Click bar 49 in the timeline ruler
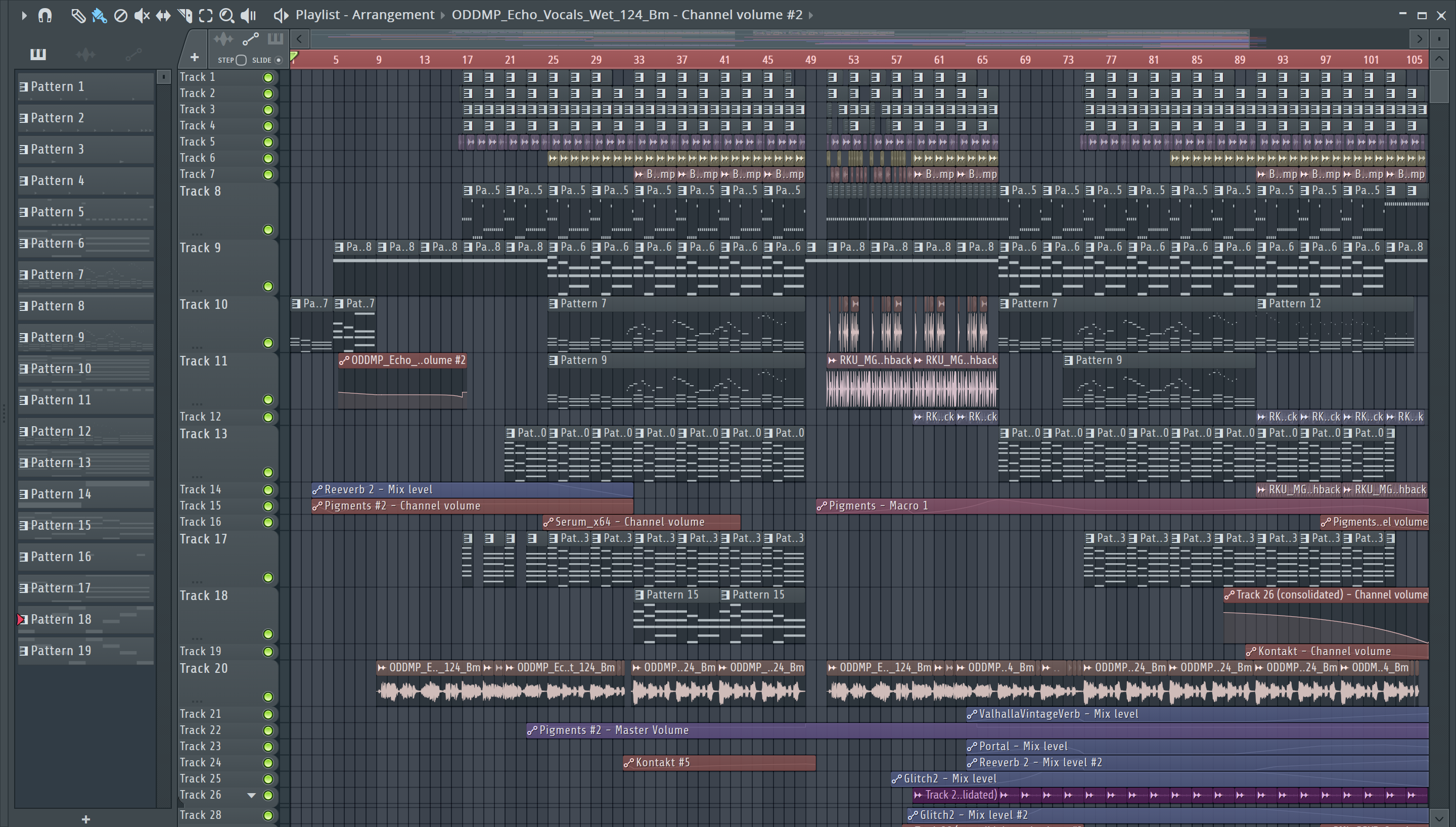This screenshot has height=827, width=1456. 810,60
